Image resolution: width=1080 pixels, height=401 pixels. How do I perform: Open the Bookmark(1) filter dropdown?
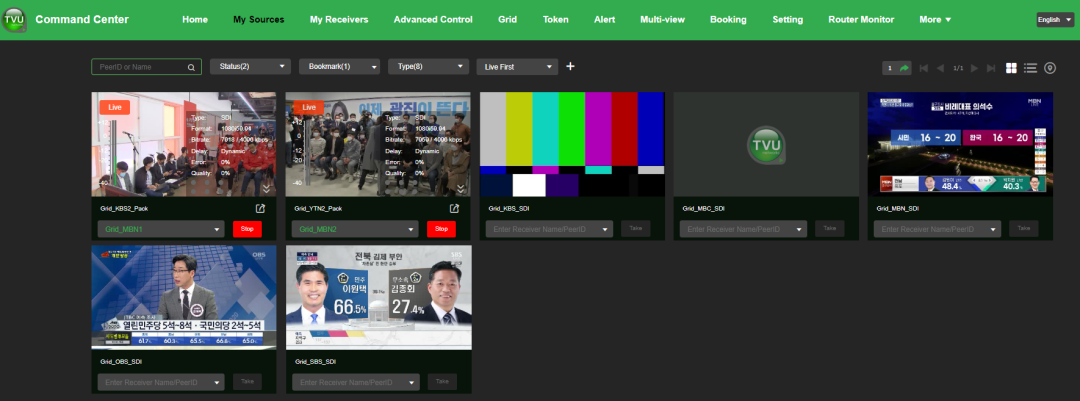(340, 67)
